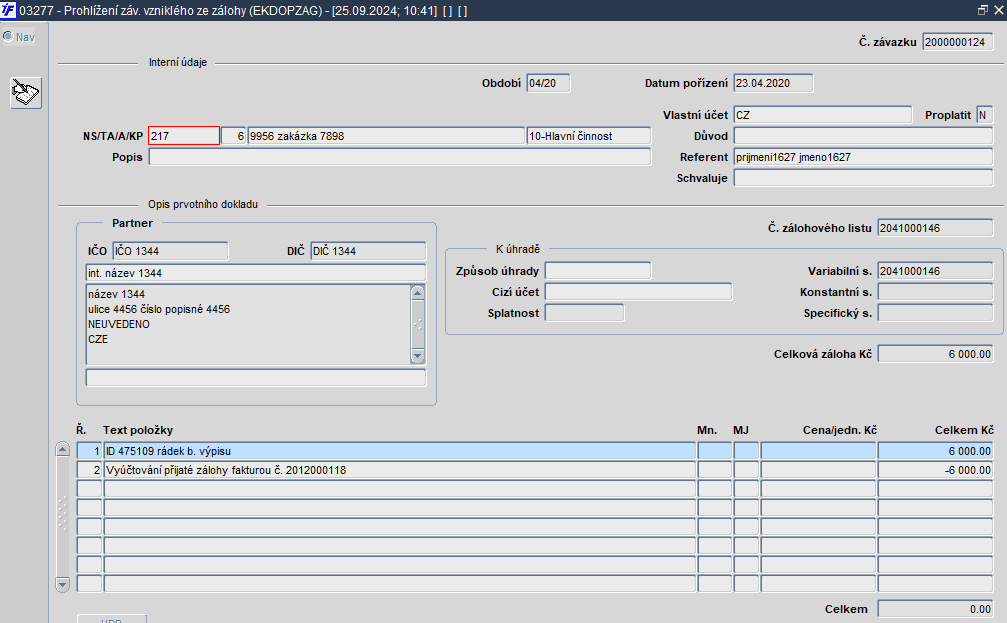Click the bottom Celkem total field 0.00

coord(935,609)
